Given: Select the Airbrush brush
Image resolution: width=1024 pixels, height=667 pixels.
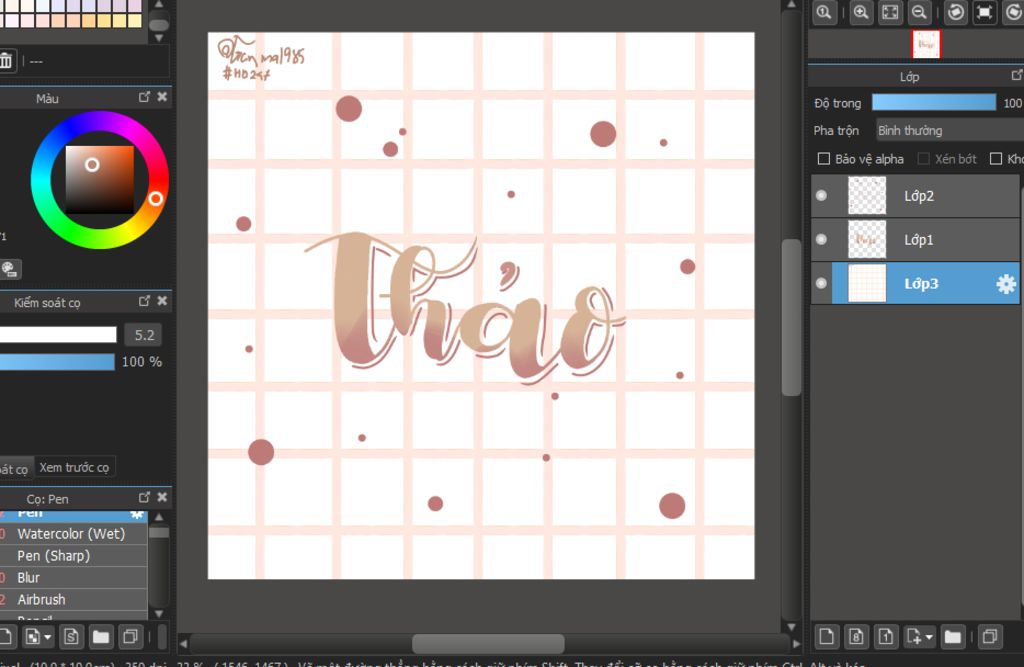Looking at the screenshot, I should (x=73, y=599).
